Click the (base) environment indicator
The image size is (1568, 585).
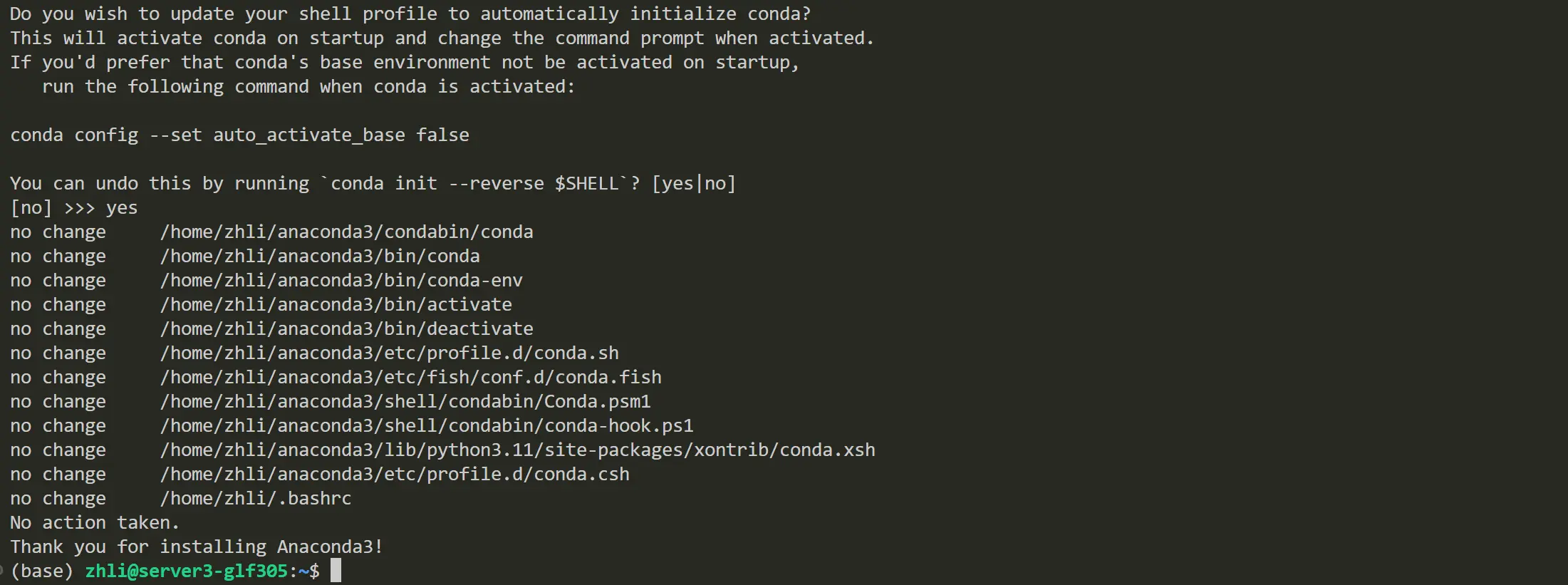point(42,571)
